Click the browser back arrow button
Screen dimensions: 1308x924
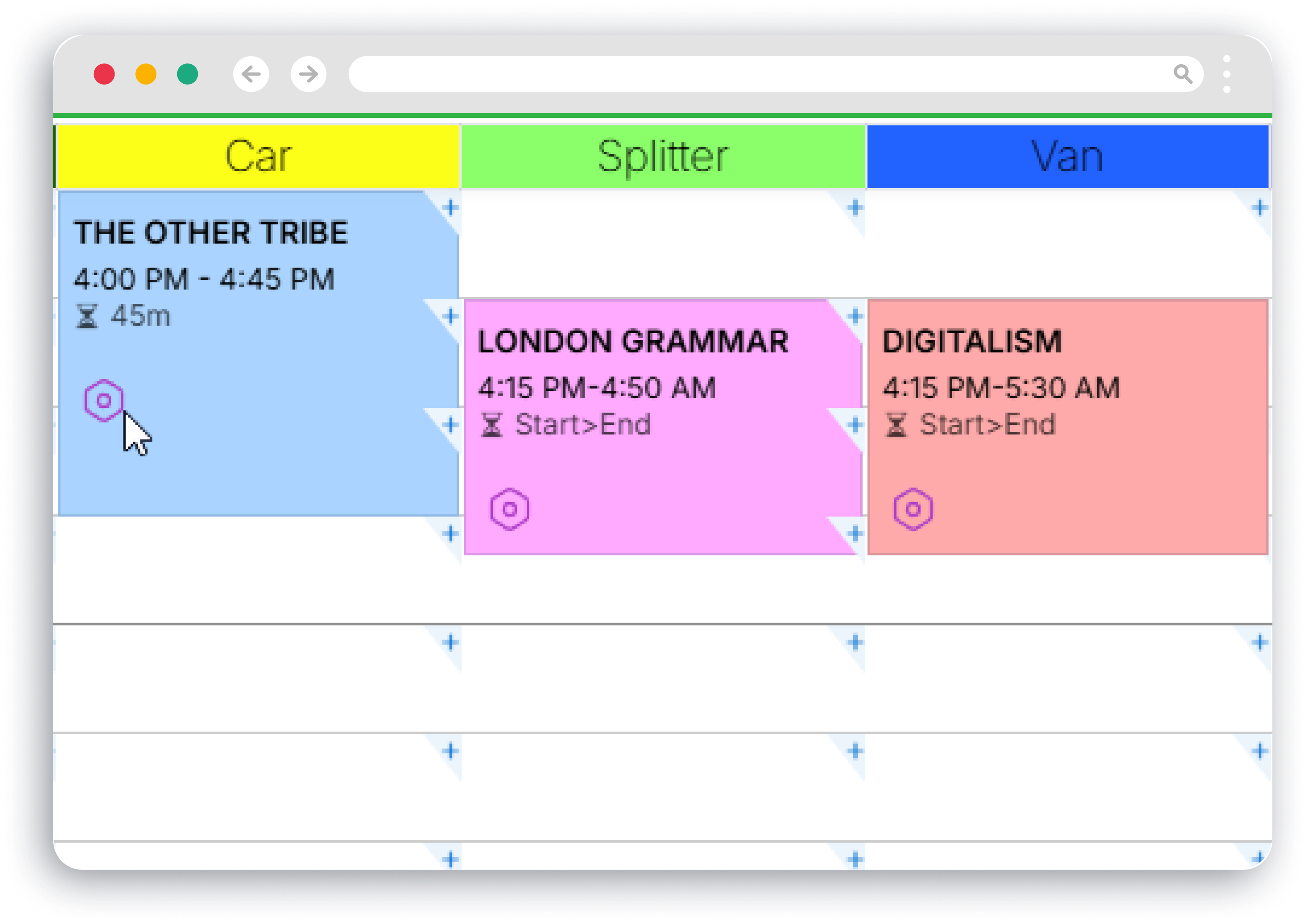pyautogui.click(x=251, y=74)
